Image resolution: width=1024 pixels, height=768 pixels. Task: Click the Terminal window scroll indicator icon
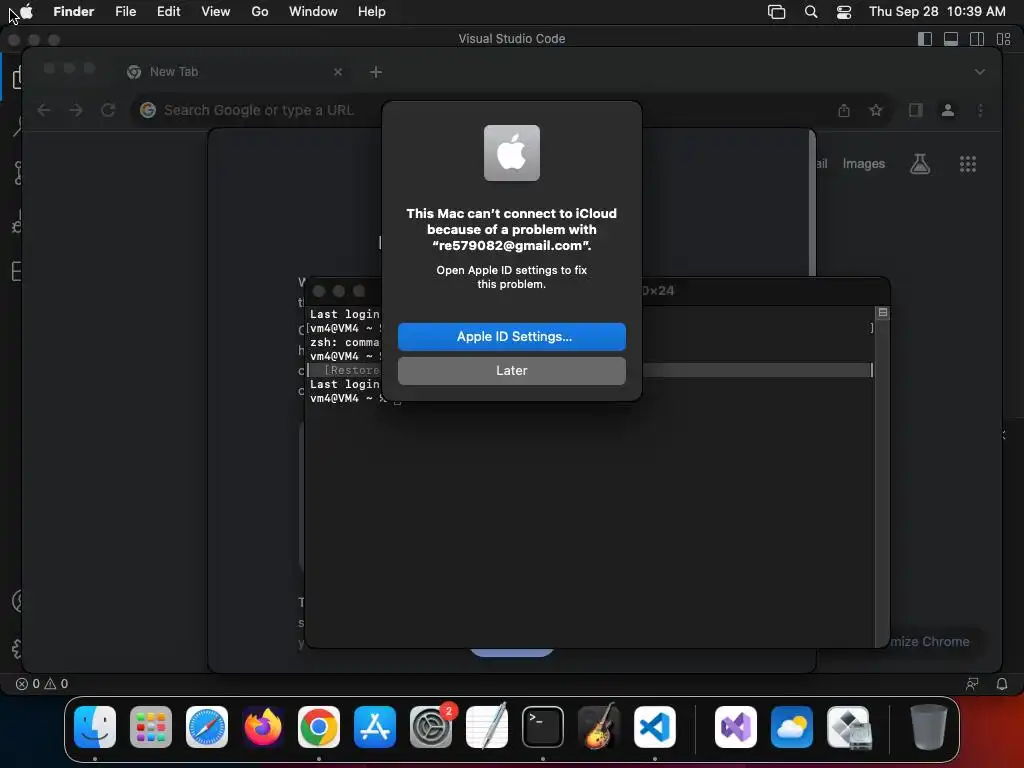(x=882, y=313)
